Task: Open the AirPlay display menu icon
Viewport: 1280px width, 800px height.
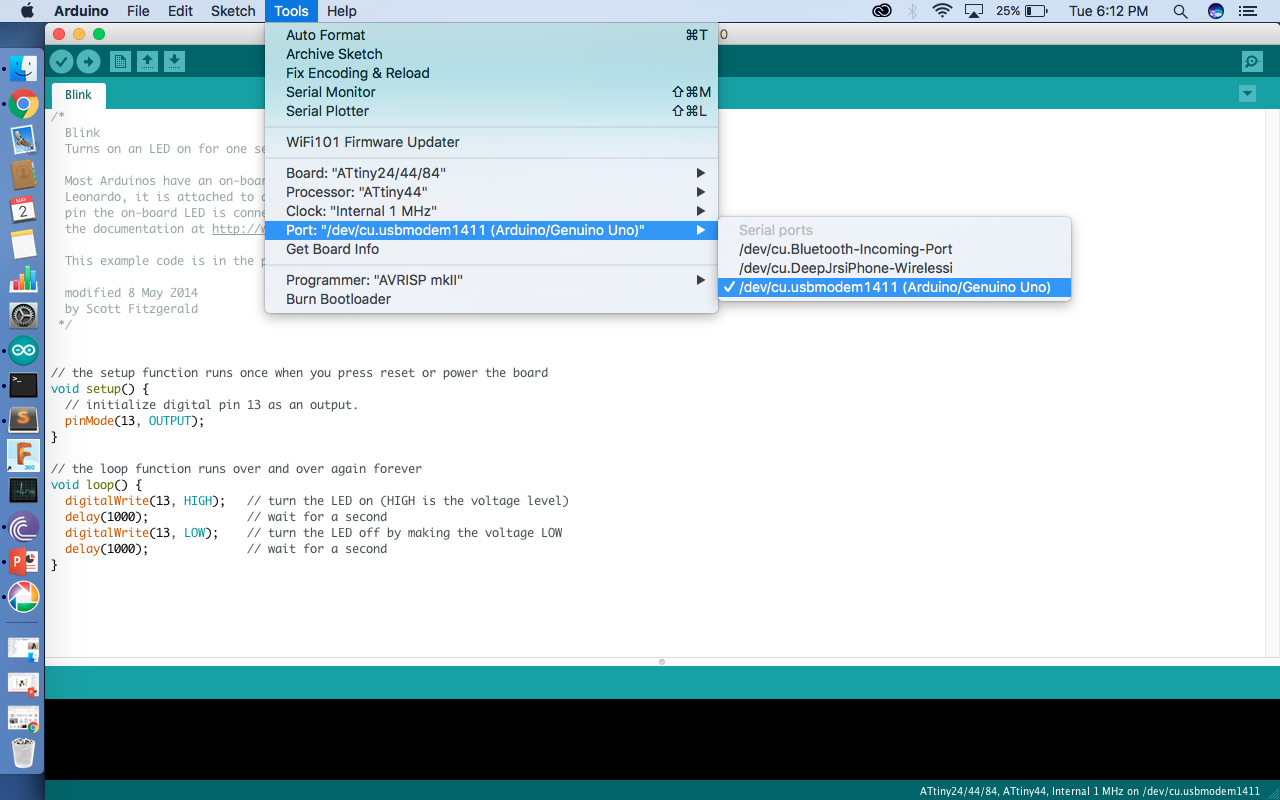Action: (973, 11)
